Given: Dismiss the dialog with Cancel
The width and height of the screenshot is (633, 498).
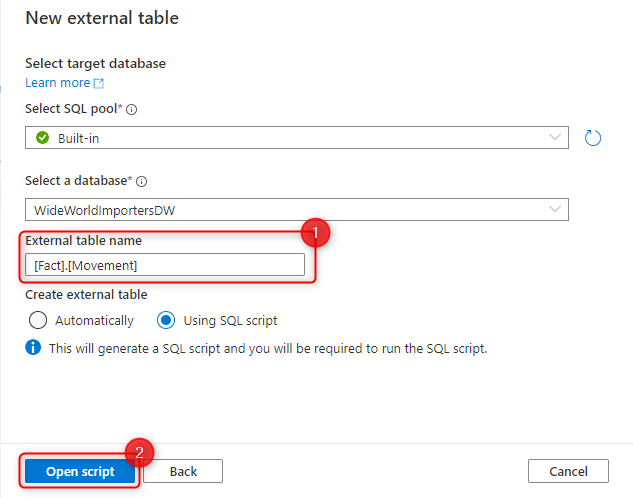Looking at the screenshot, I should [568, 471].
